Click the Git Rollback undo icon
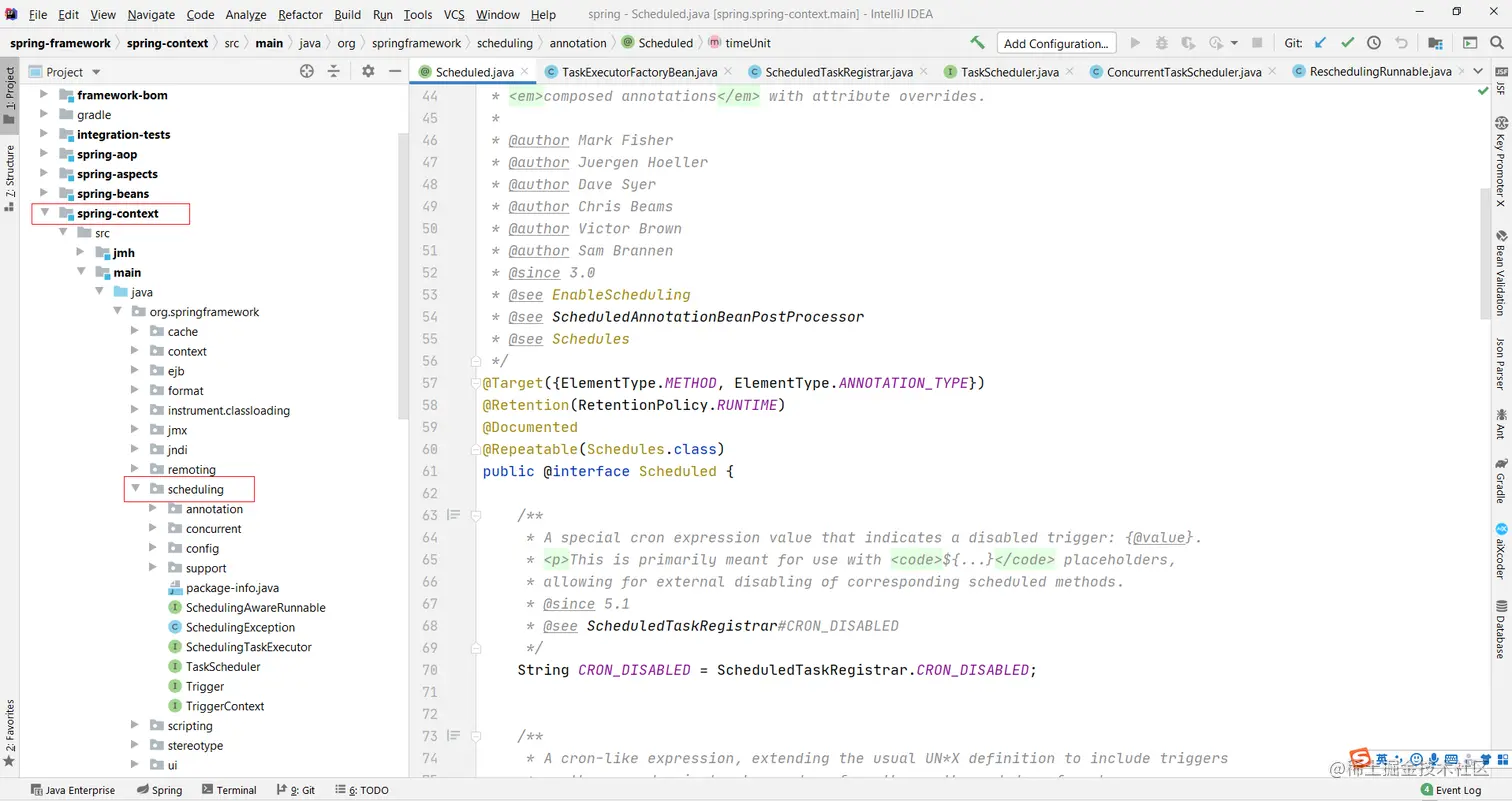Image resolution: width=1512 pixels, height=801 pixels. [1401, 43]
